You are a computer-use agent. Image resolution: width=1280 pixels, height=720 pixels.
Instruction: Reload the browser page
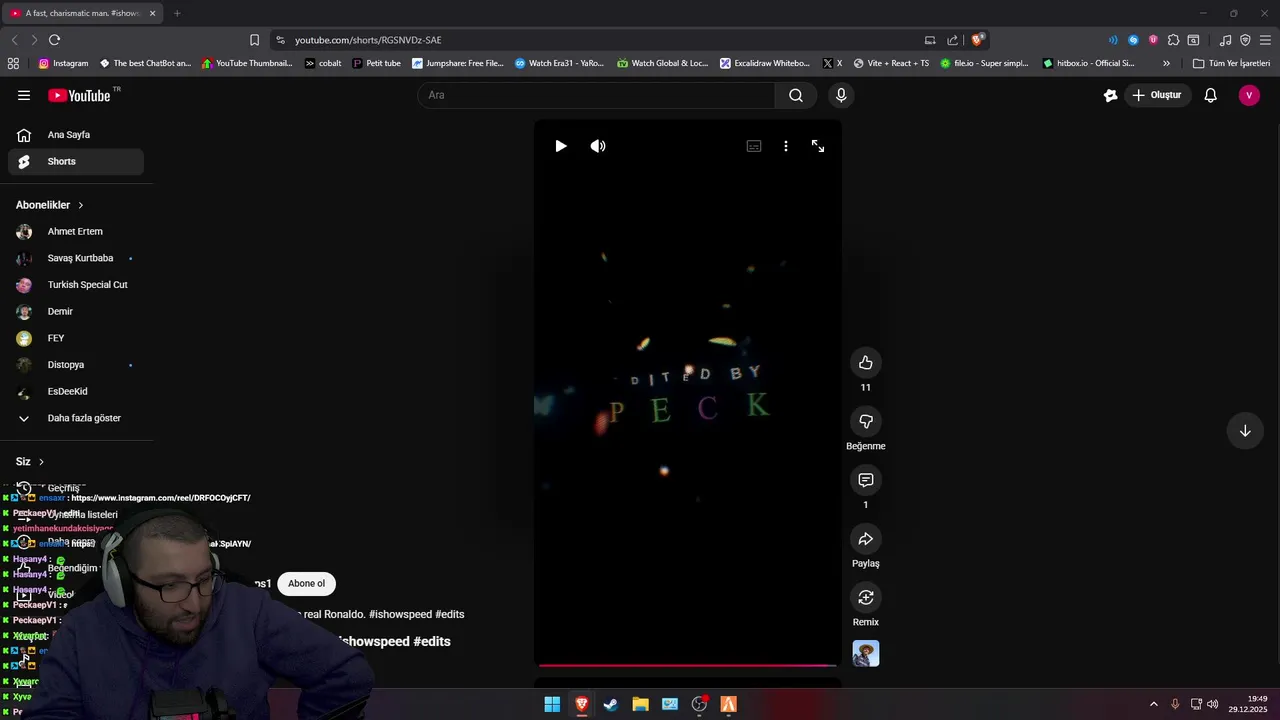[54, 40]
